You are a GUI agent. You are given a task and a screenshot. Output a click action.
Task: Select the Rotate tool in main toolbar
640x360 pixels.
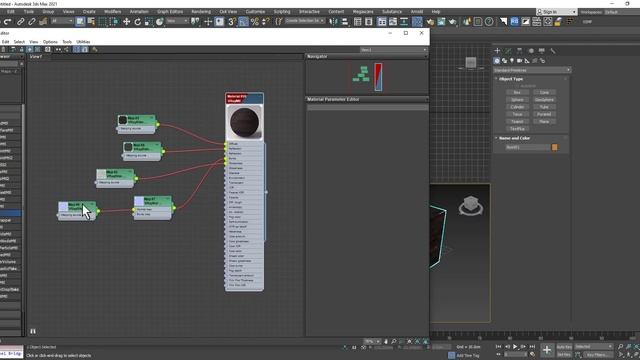(x=138, y=22)
